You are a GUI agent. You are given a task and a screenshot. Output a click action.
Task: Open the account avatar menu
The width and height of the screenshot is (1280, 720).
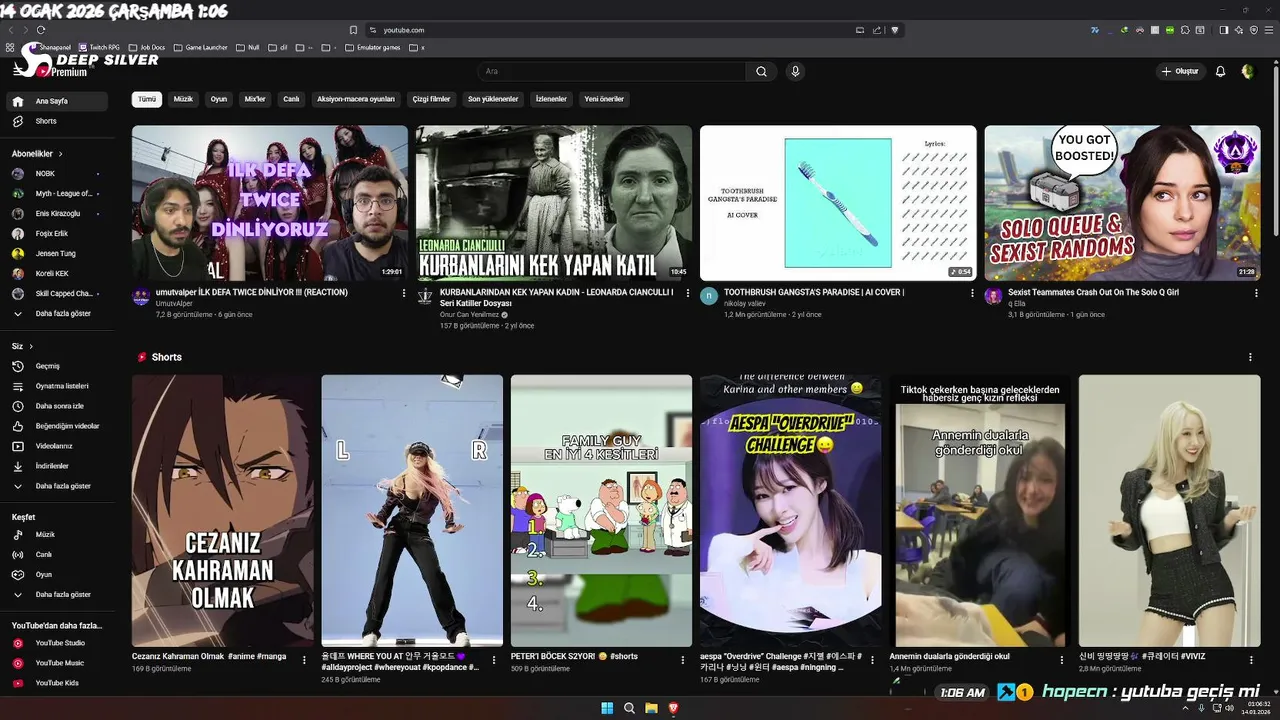tap(1247, 71)
